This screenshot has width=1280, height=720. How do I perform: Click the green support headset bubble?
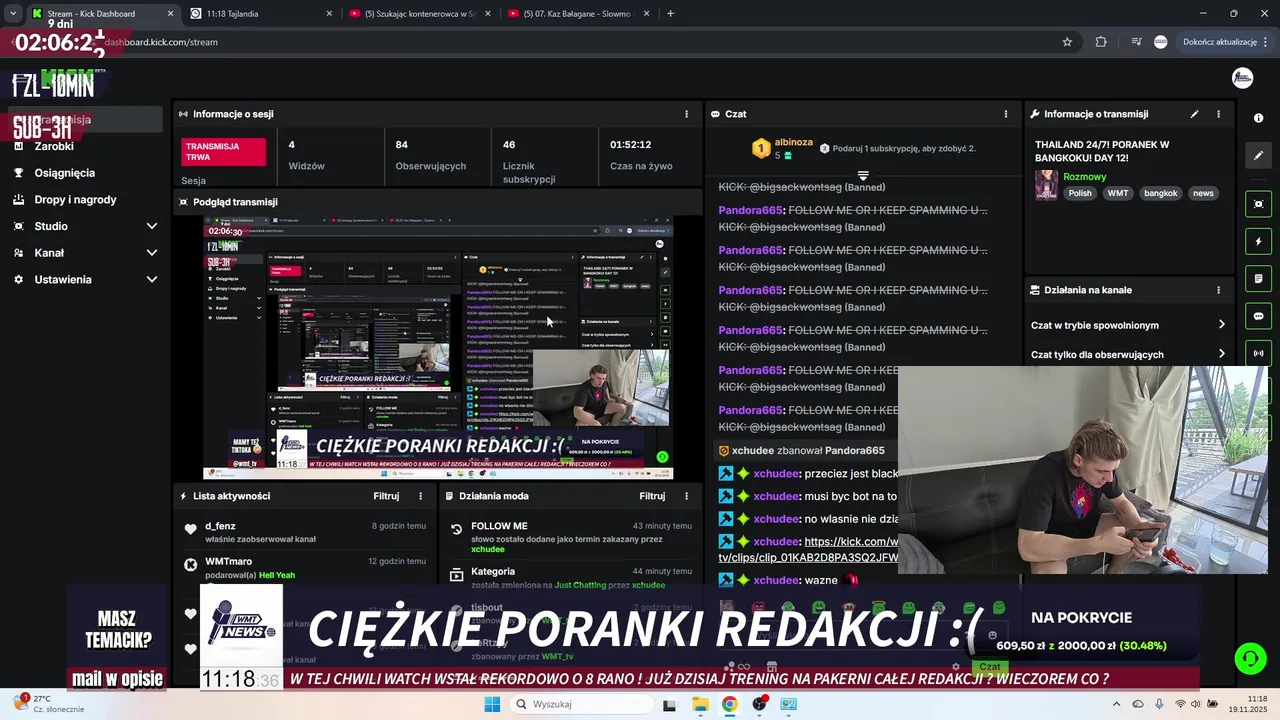(1250, 658)
